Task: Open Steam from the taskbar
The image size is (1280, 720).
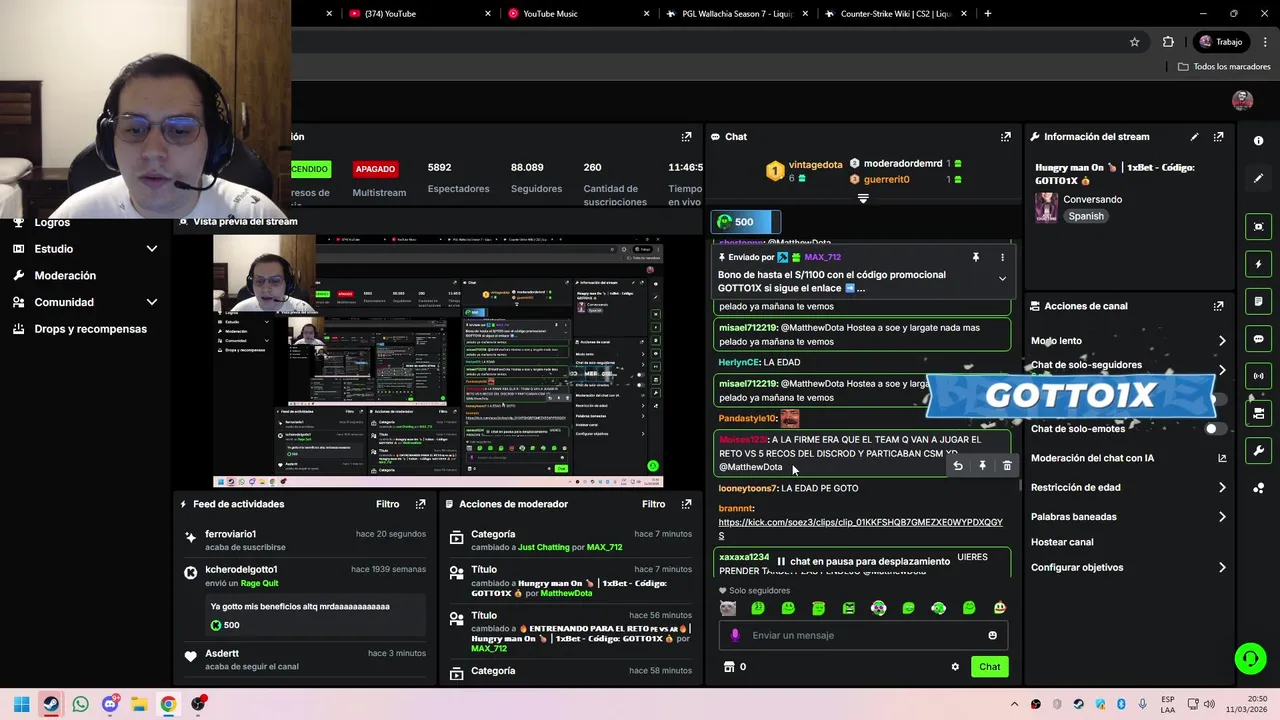Action: (50, 704)
